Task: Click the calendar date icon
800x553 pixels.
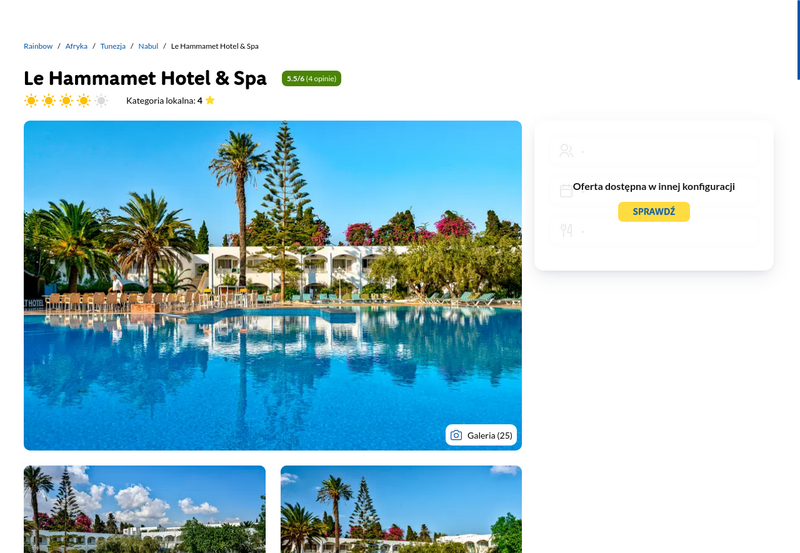Action: [566, 191]
